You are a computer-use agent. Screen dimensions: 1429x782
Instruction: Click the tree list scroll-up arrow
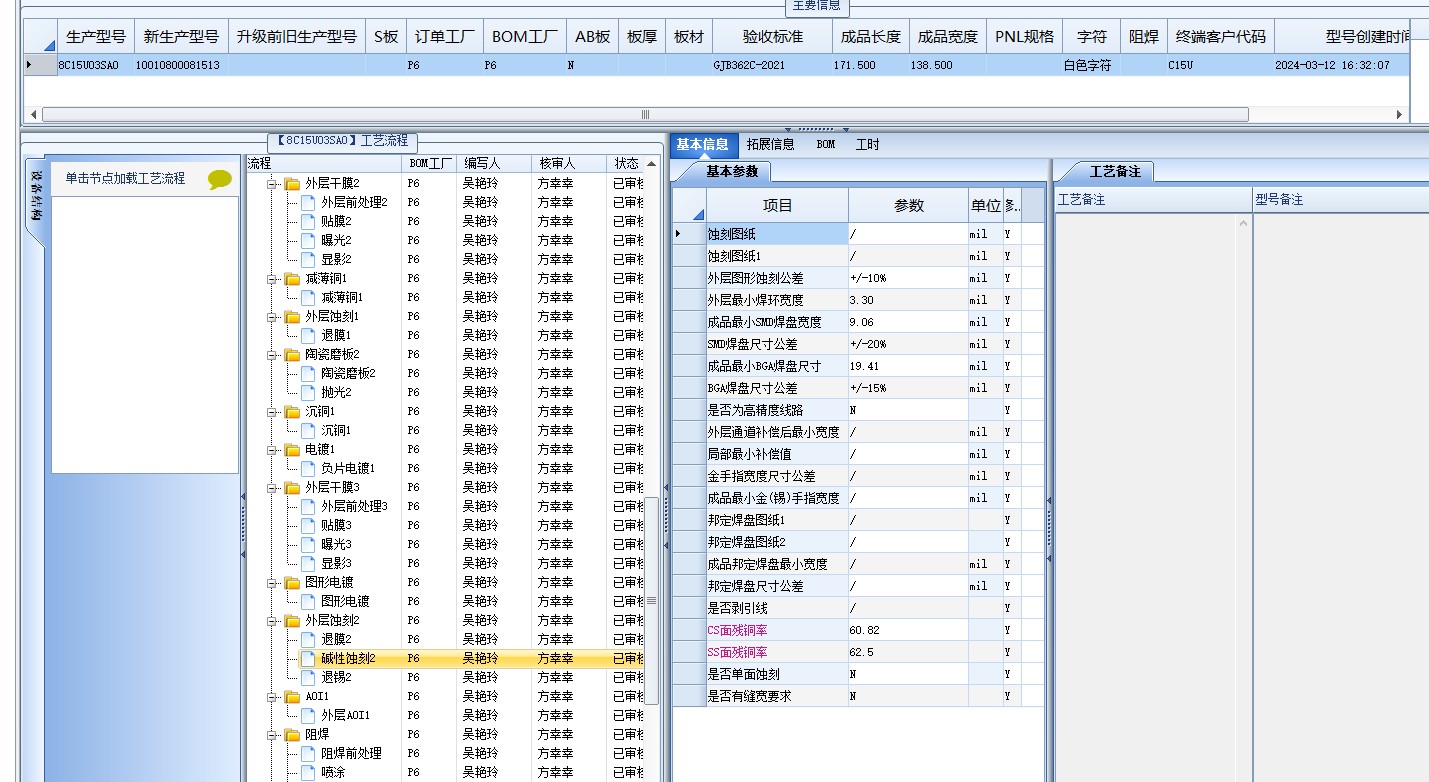click(x=652, y=163)
